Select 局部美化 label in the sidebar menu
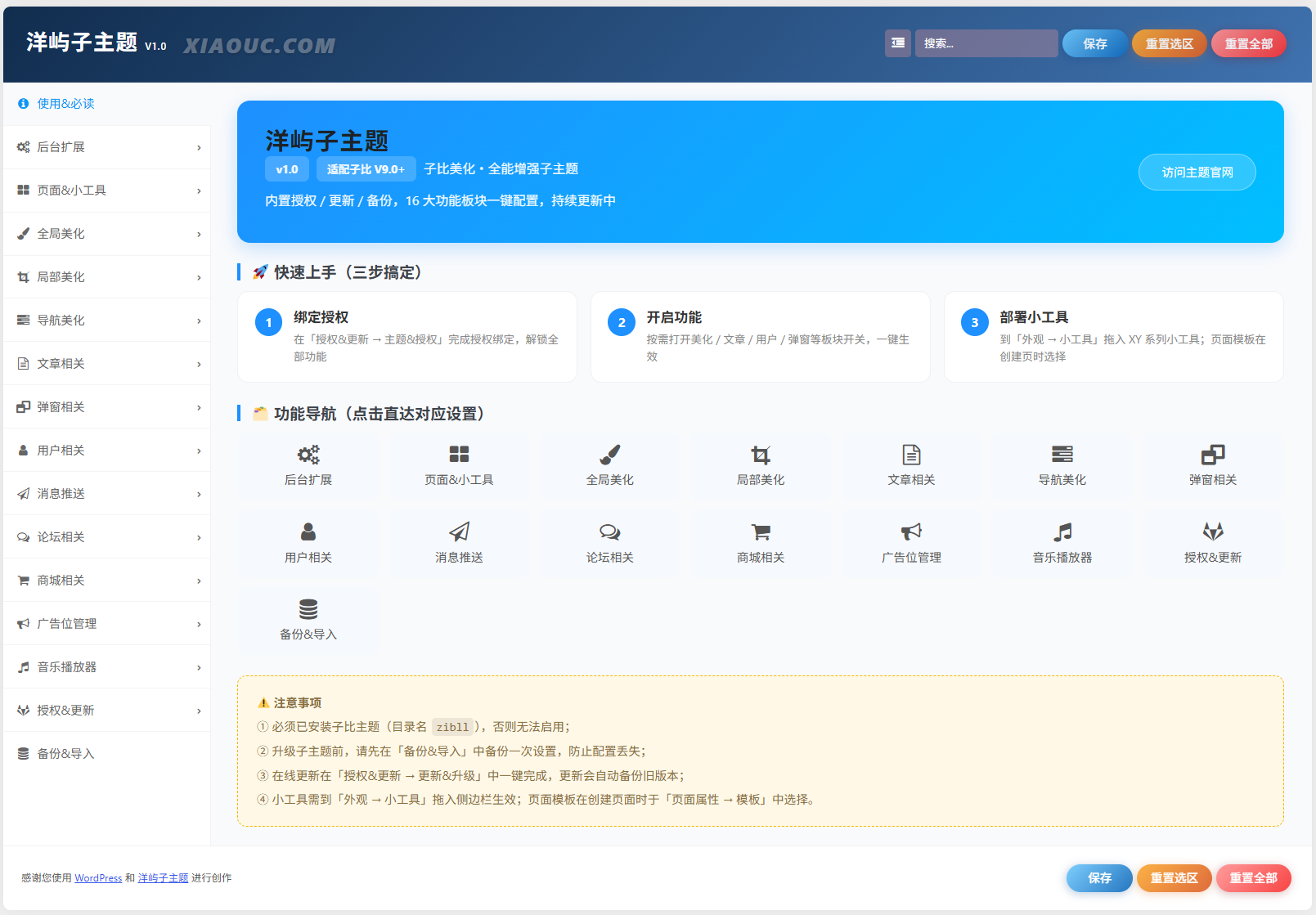 pyautogui.click(x=61, y=277)
